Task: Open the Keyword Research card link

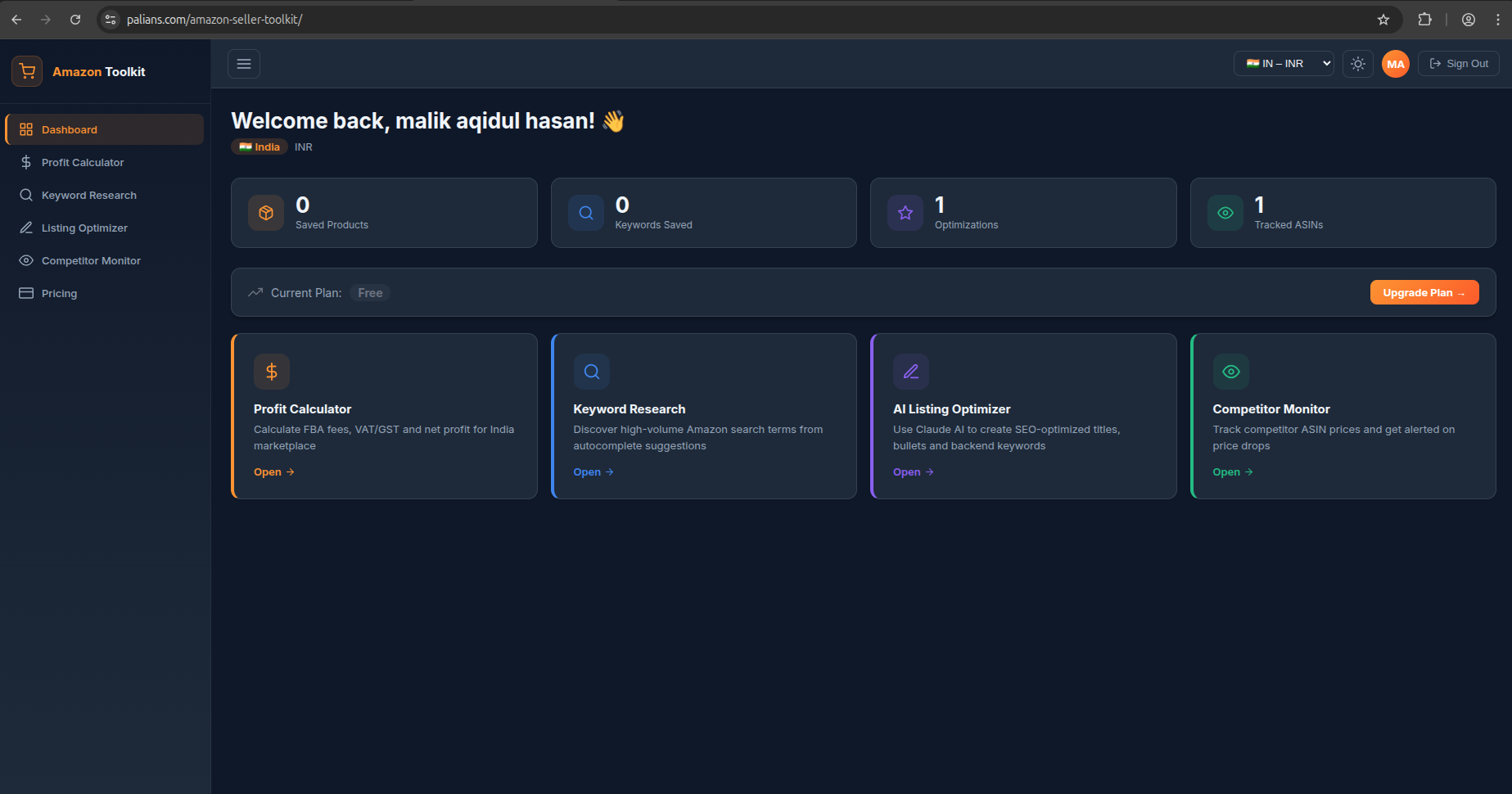Action: [x=594, y=472]
